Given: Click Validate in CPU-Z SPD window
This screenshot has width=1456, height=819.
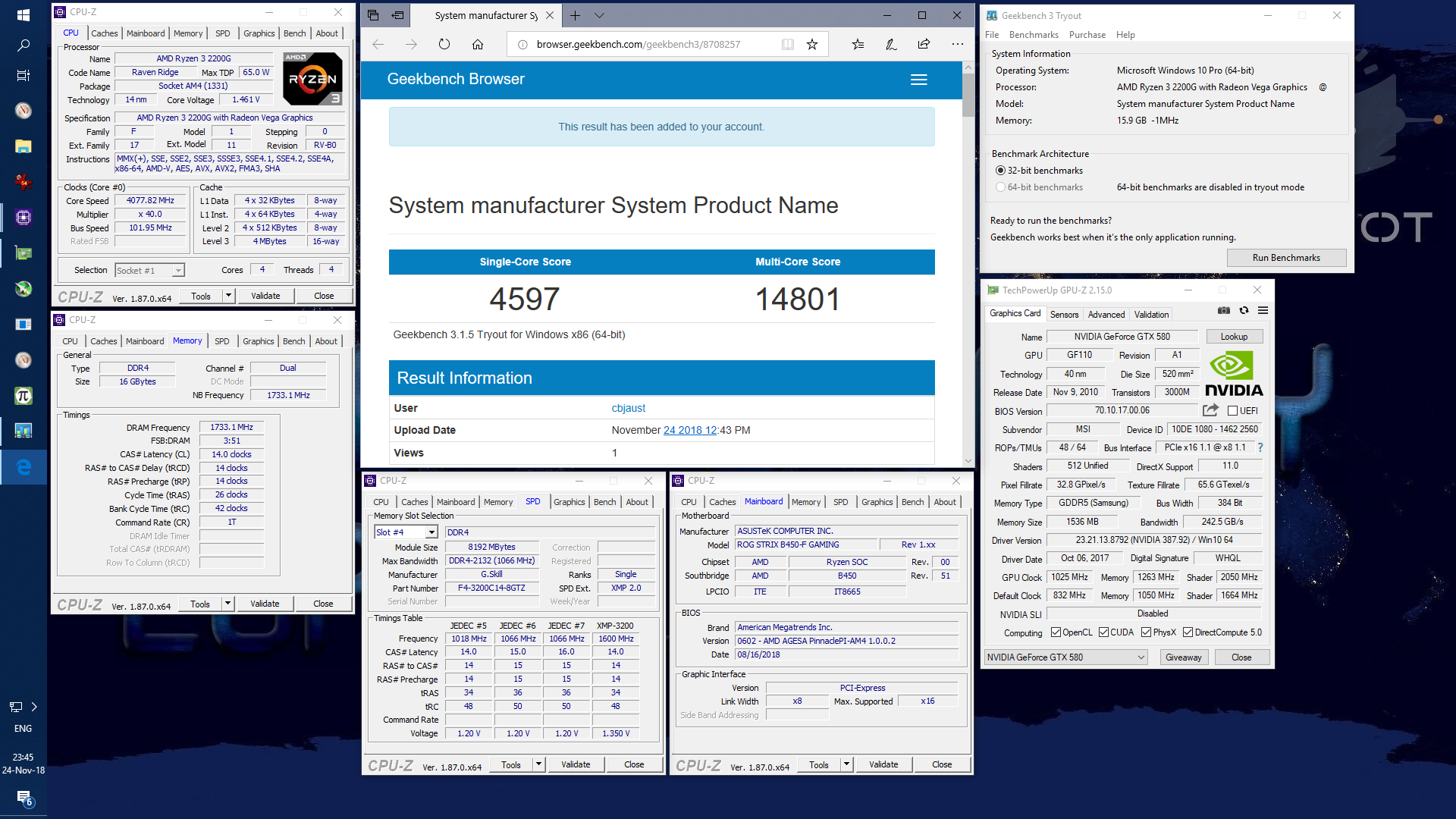Looking at the screenshot, I should [x=576, y=764].
